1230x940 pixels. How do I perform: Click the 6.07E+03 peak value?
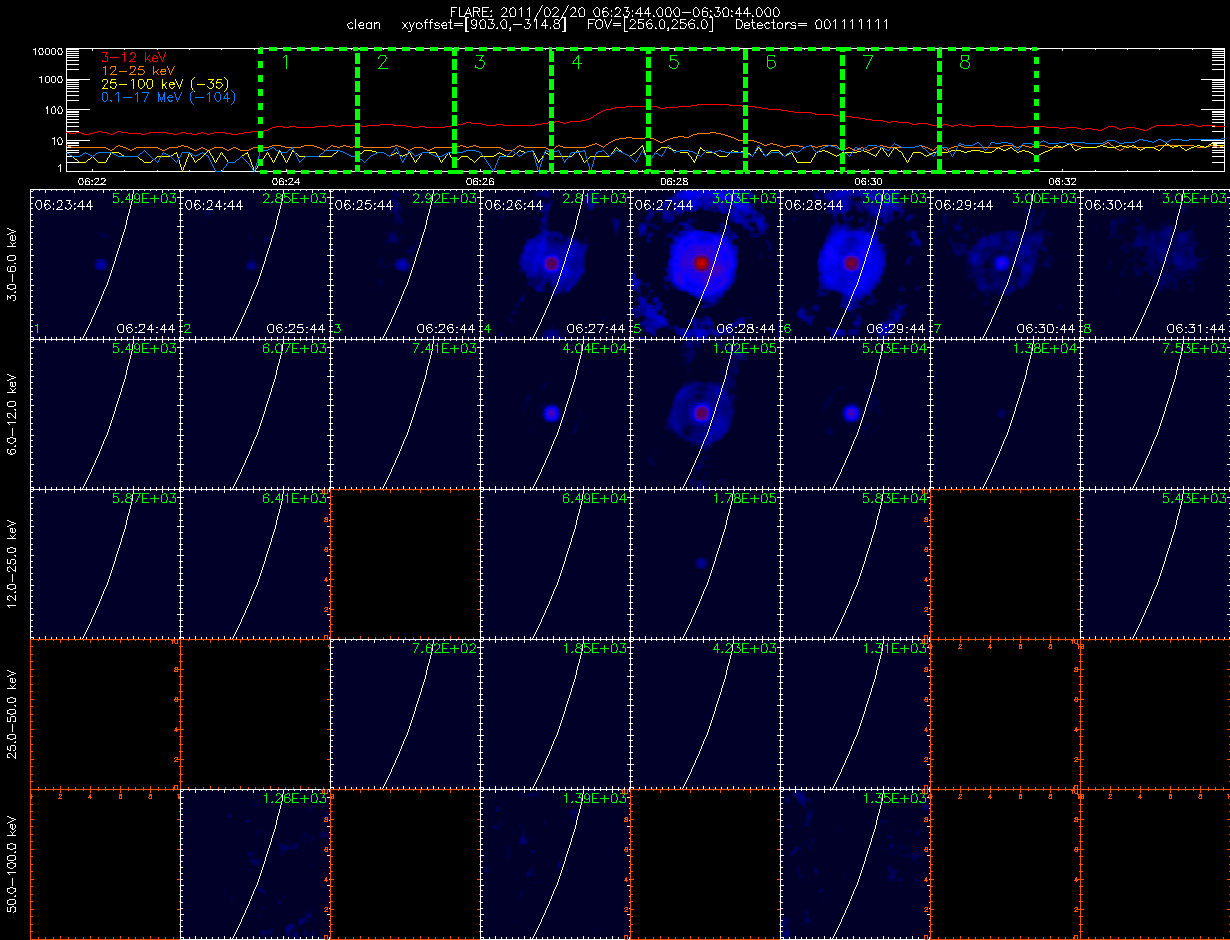[295, 349]
